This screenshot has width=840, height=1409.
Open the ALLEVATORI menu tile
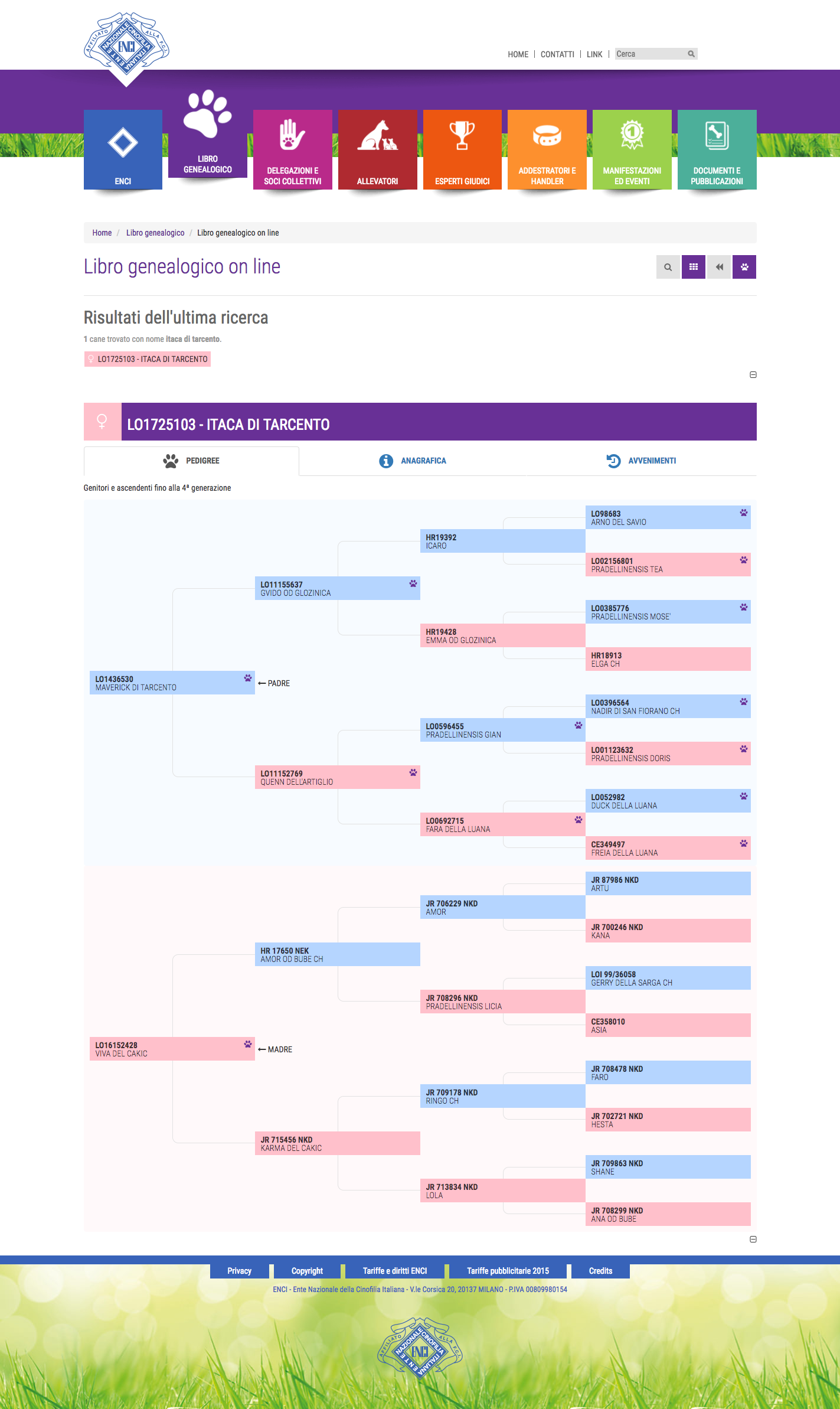tap(378, 149)
